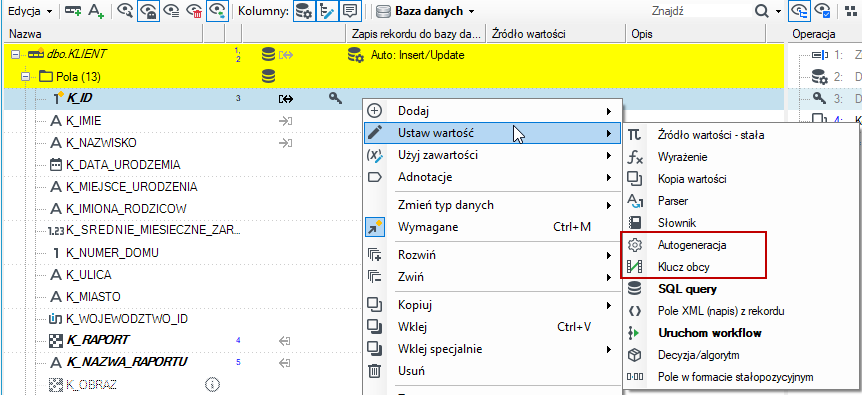This screenshot has height=395, width=862.
Task: Open the Zmień typ danych submenu
Action: click(x=491, y=205)
